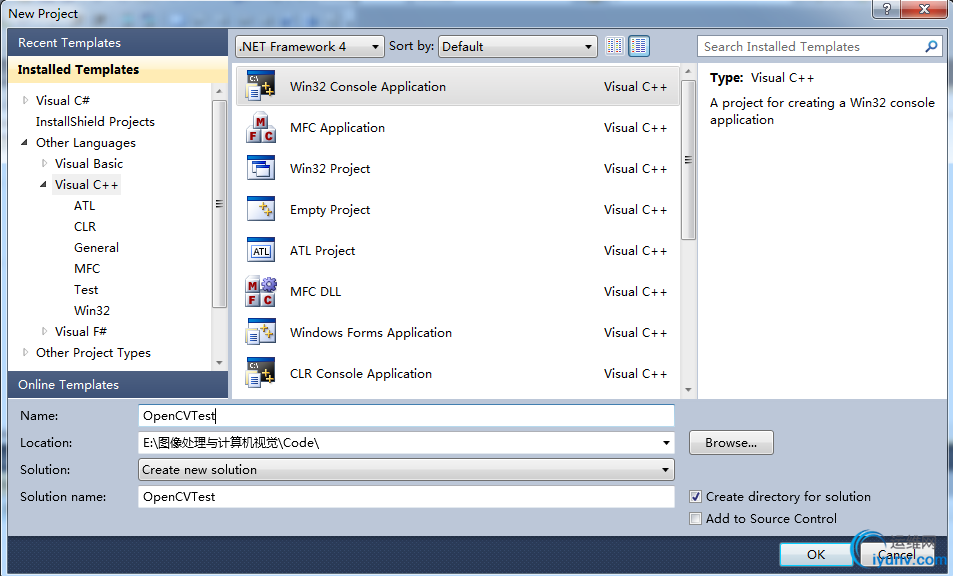Open the Sort by Default dropdown
This screenshot has height=576, width=953.
(x=517, y=46)
